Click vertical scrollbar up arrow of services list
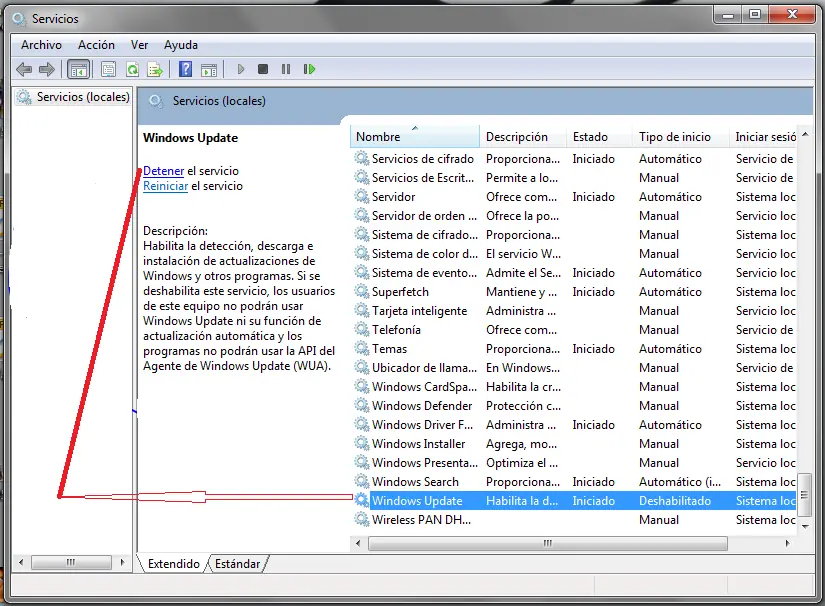Screen dimensions: 825x606 805,135
